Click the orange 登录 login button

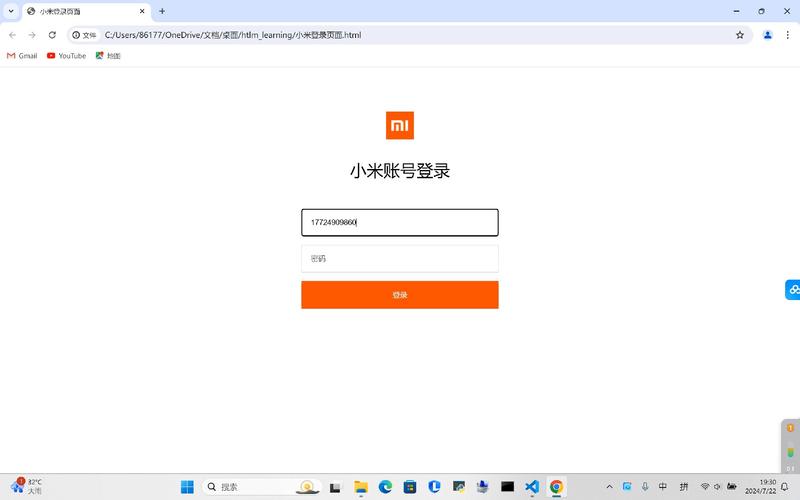tap(399, 295)
